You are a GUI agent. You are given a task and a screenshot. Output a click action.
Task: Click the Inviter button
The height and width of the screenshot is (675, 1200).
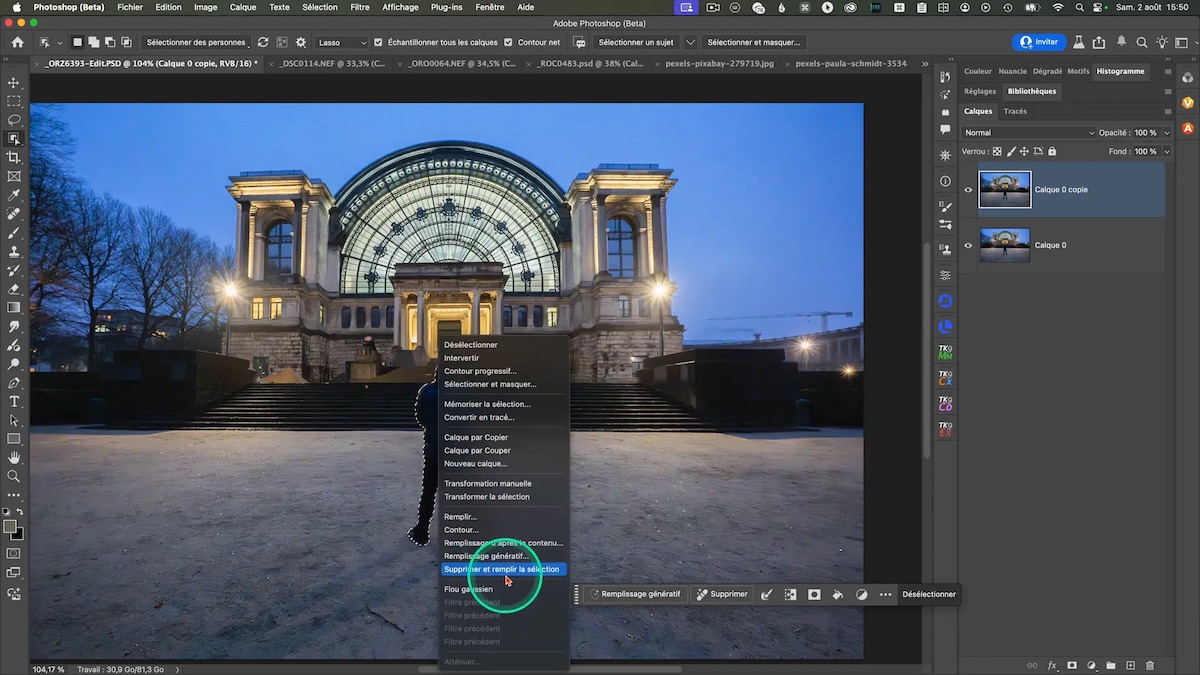[x=1038, y=42]
